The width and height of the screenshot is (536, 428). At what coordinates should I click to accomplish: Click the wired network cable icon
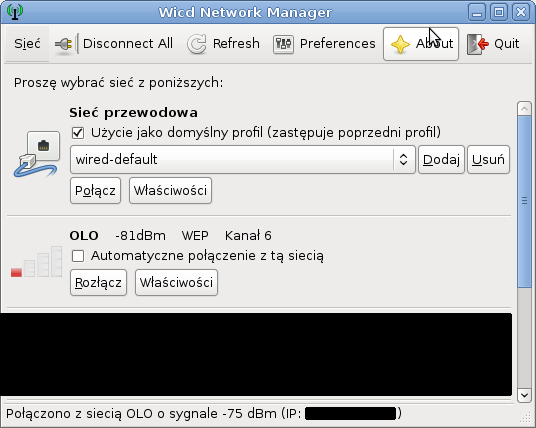tap(36, 154)
